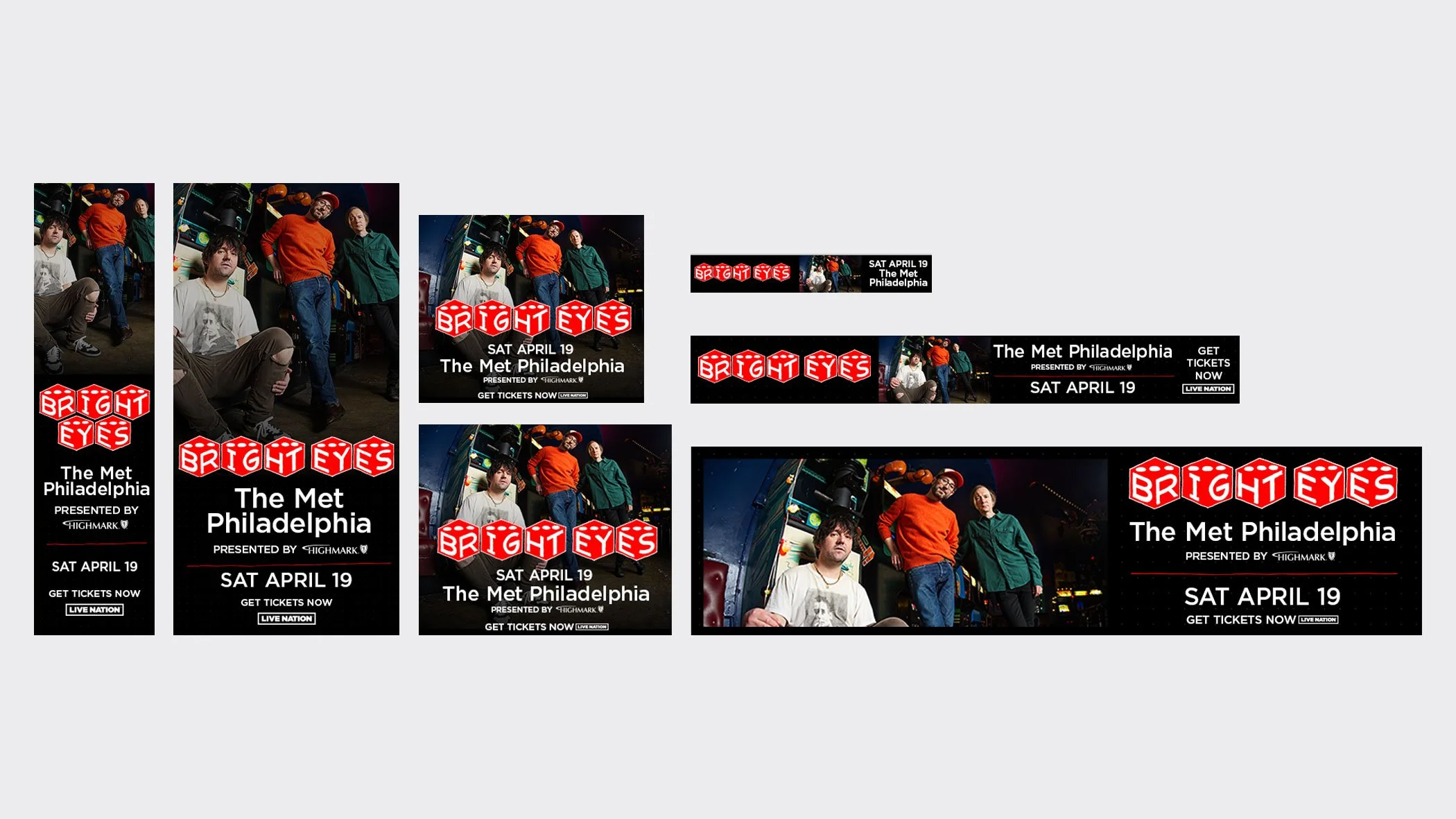Click Get Tickets Now in wide vertical banner
The width and height of the screenshot is (1456, 819).
pos(286,603)
